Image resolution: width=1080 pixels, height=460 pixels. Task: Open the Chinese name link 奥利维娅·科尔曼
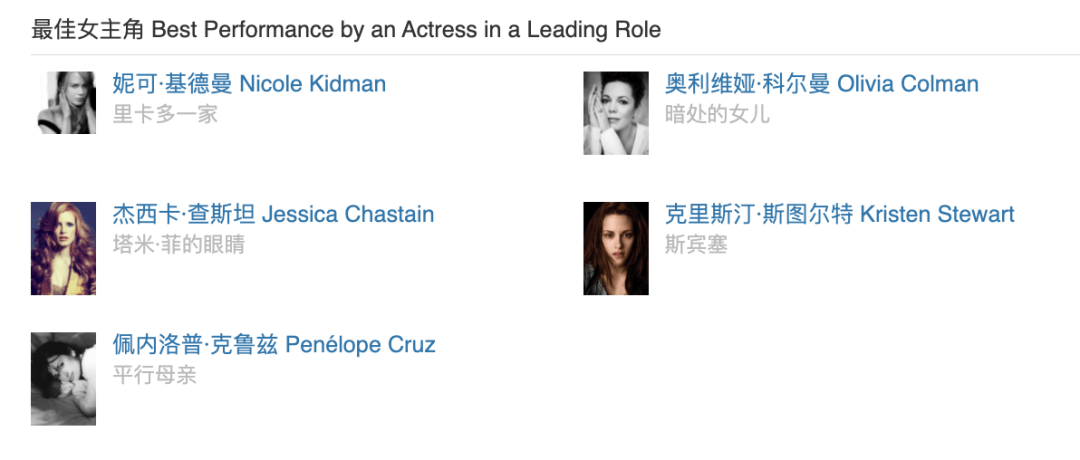[747, 84]
